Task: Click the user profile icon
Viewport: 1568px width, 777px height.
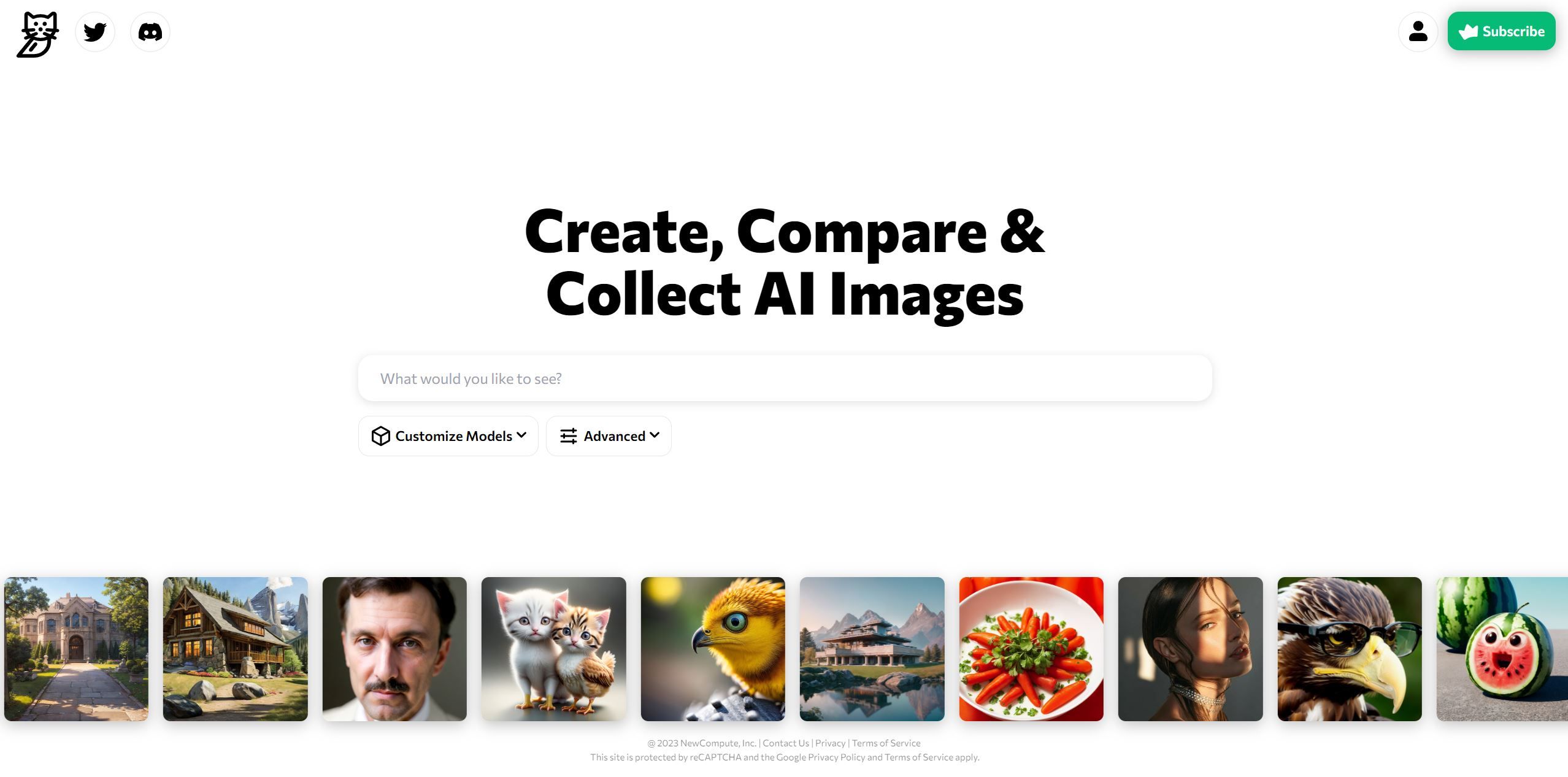Action: [x=1419, y=31]
